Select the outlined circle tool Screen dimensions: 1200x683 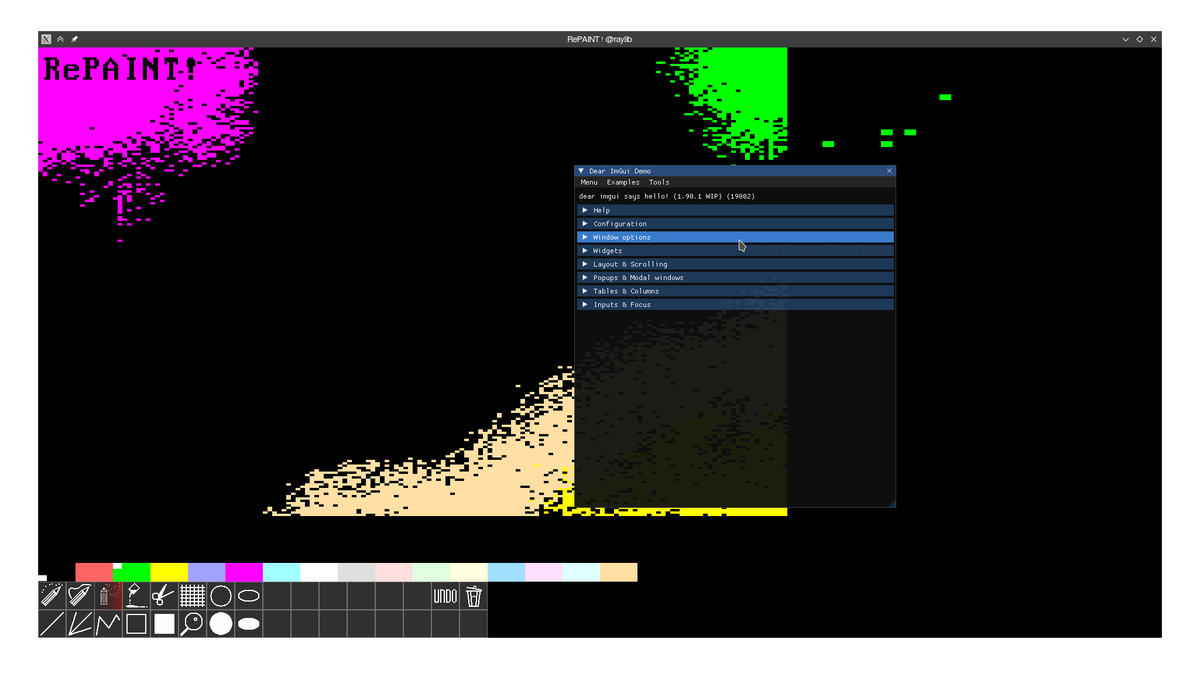coord(220,596)
